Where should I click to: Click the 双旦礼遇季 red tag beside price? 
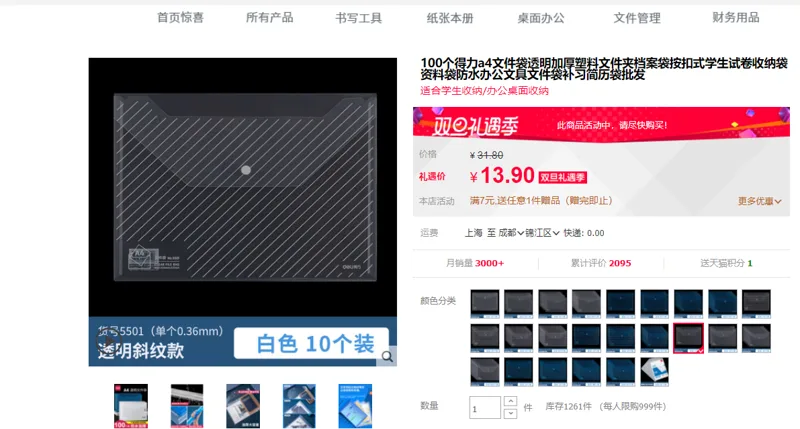[x=563, y=178]
